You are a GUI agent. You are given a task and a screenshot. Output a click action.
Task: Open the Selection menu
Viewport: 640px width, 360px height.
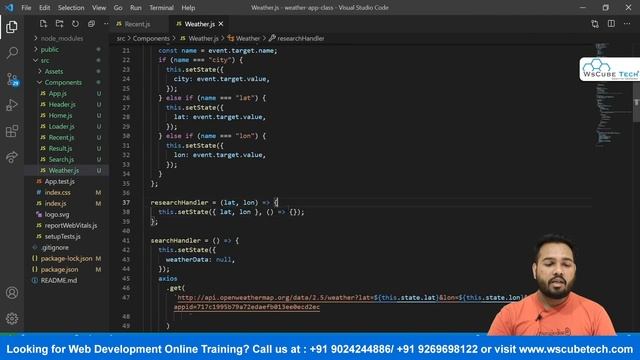pyautogui.click(x=71, y=8)
